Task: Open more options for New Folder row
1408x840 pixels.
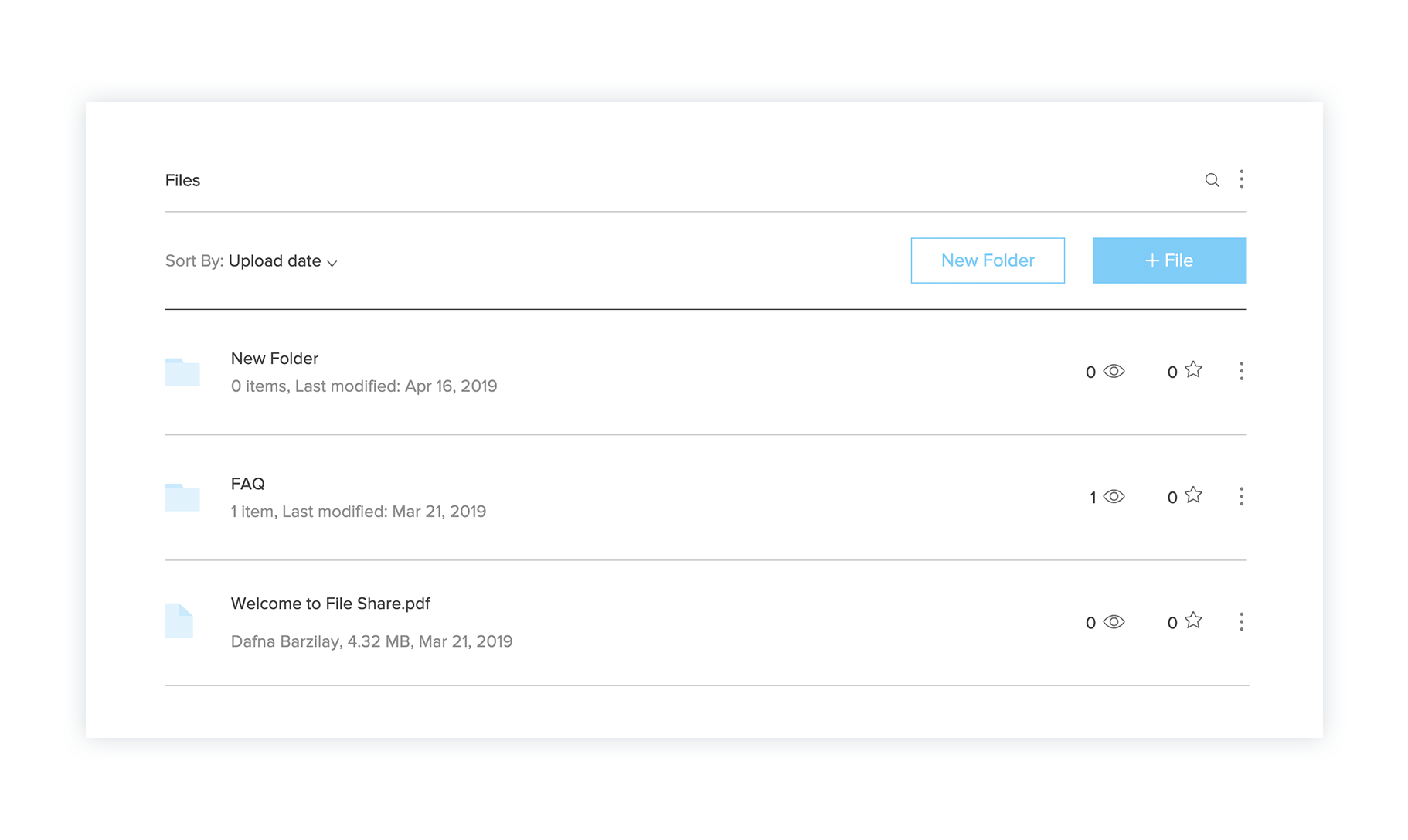Action: (x=1241, y=371)
